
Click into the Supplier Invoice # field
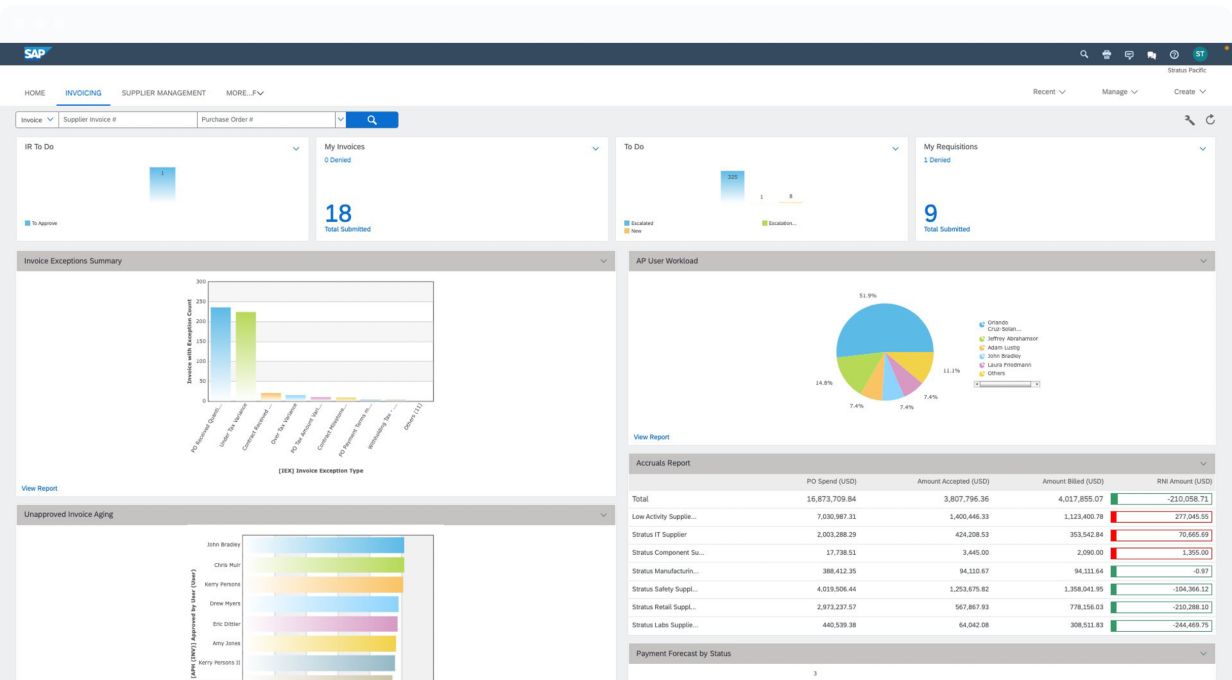point(127,120)
